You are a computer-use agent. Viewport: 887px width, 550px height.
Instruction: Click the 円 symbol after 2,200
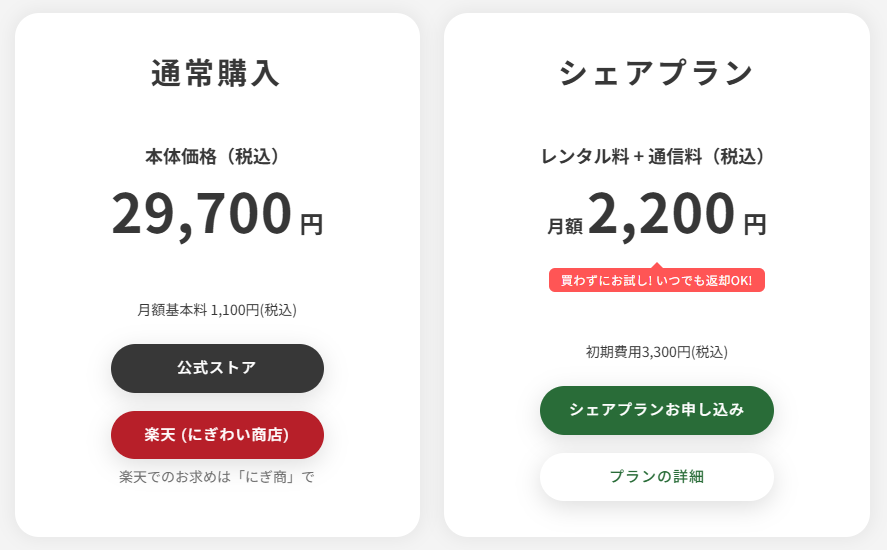tap(754, 224)
